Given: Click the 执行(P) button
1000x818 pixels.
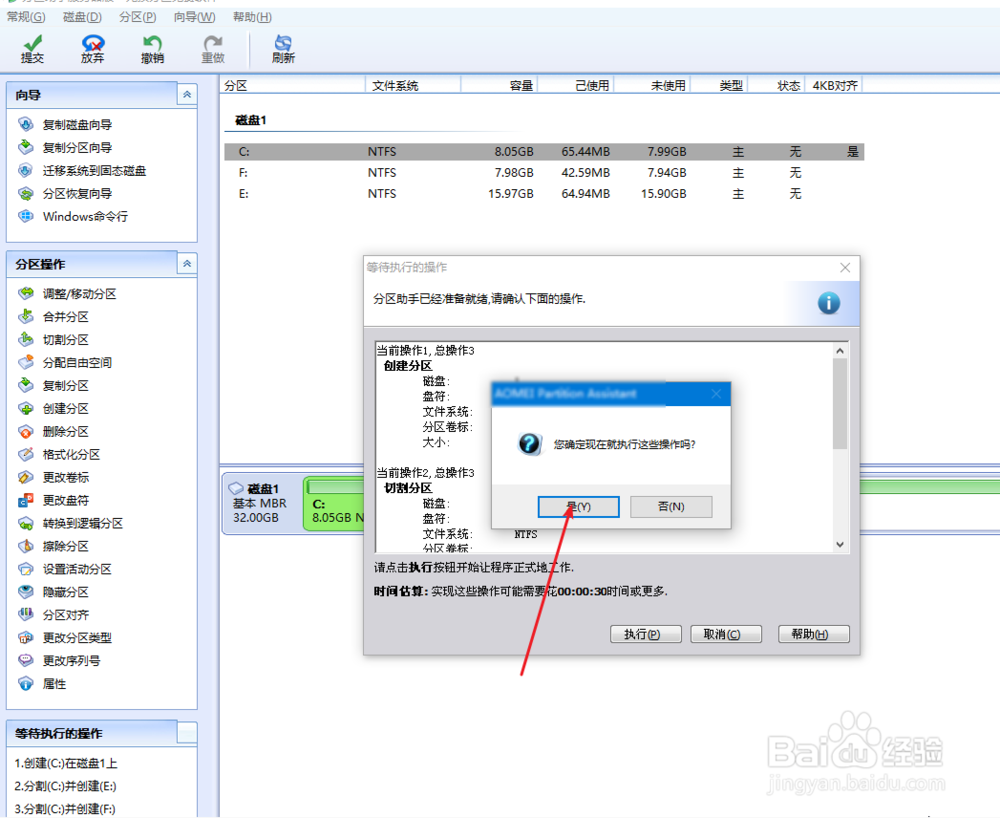Looking at the screenshot, I should 645,634.
